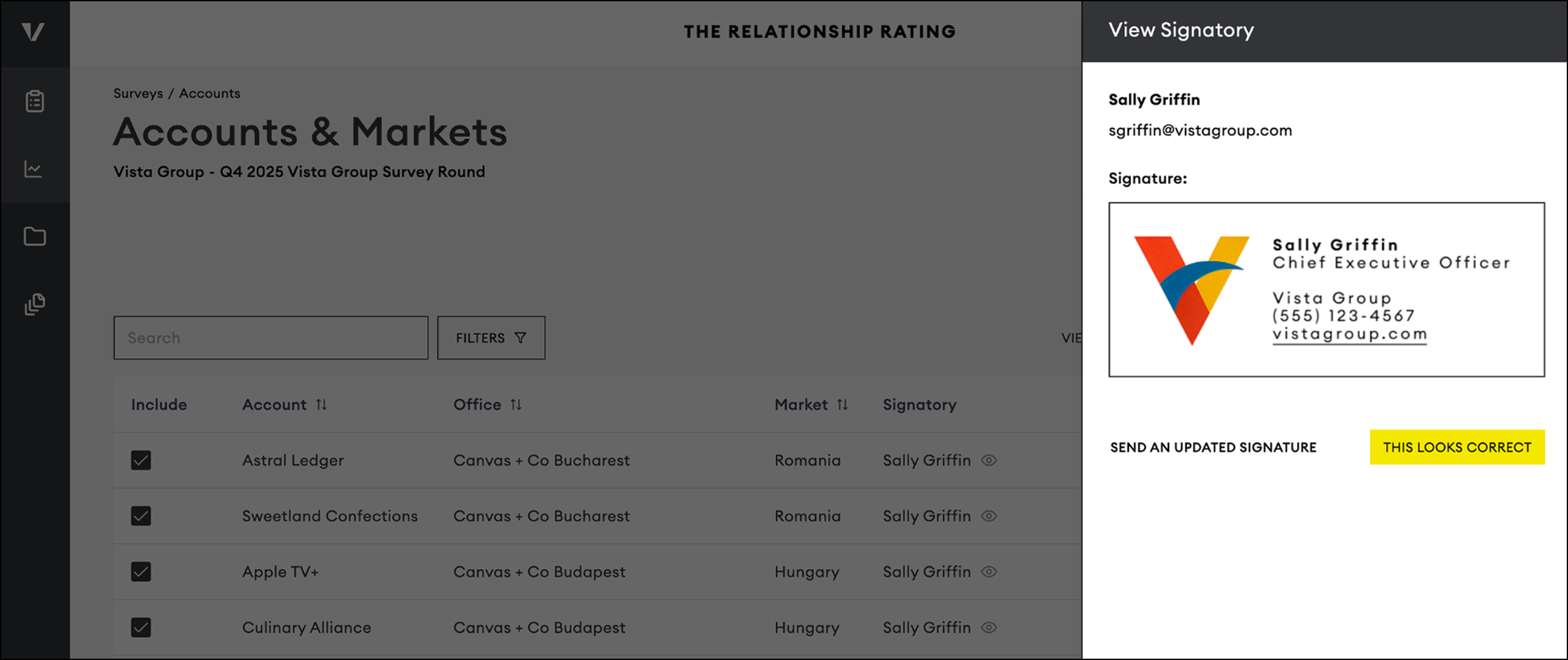The image size is (1568, 660).
Task: Uncheck the Astral Ledger include checkbox
Action: pyautogui.click(x=141, y=460)
